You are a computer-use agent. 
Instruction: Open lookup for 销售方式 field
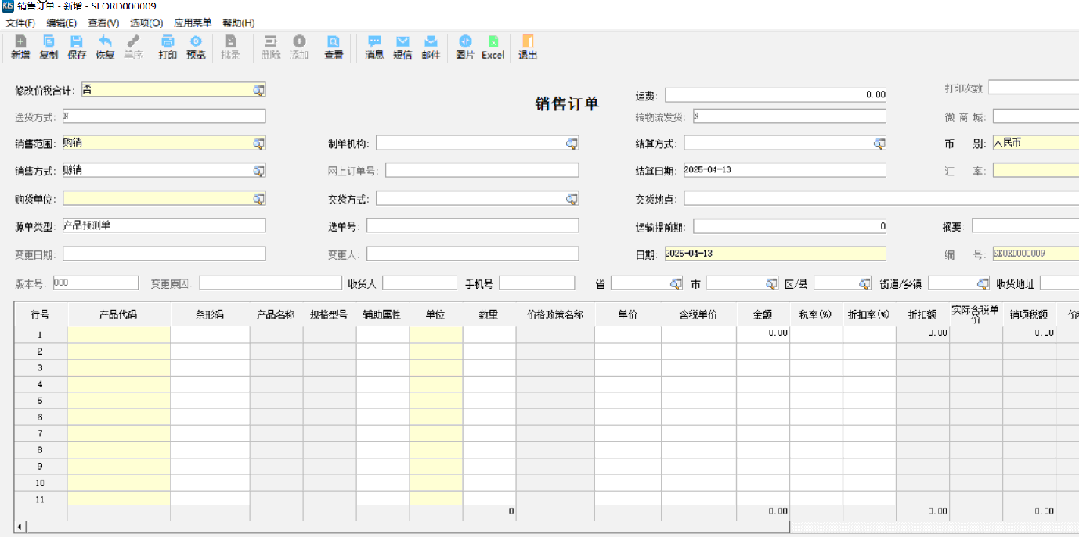pos(259,171)
